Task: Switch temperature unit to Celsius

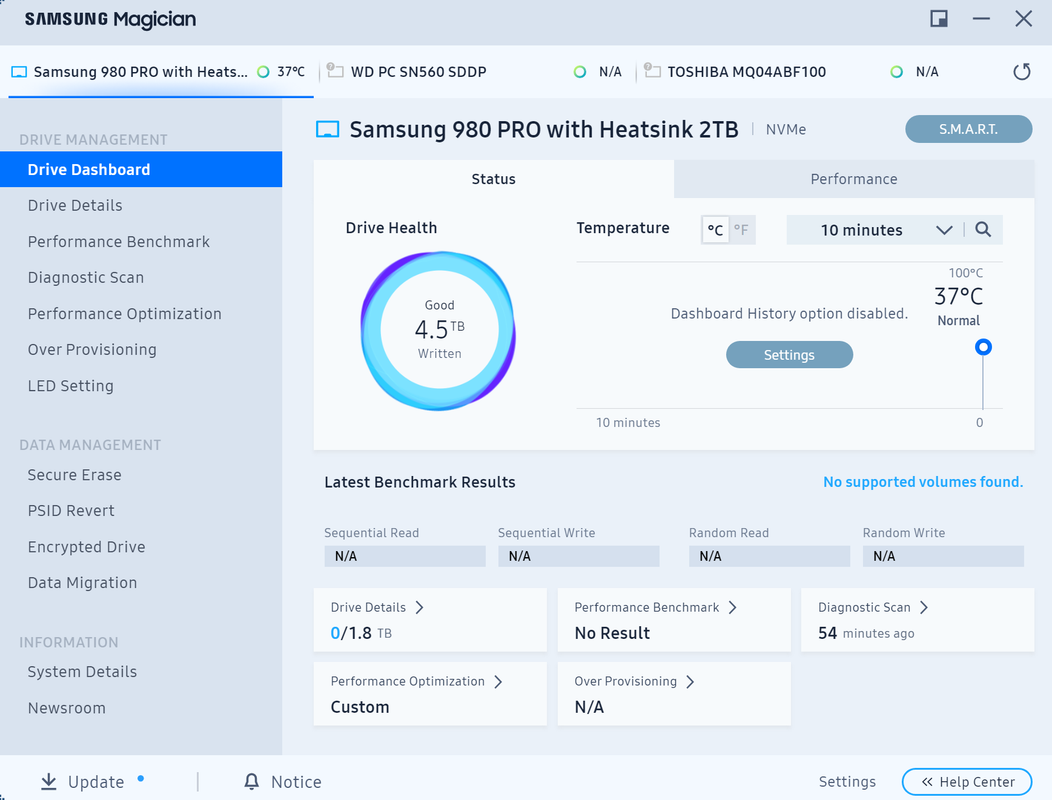Action: tap(715, 230)
